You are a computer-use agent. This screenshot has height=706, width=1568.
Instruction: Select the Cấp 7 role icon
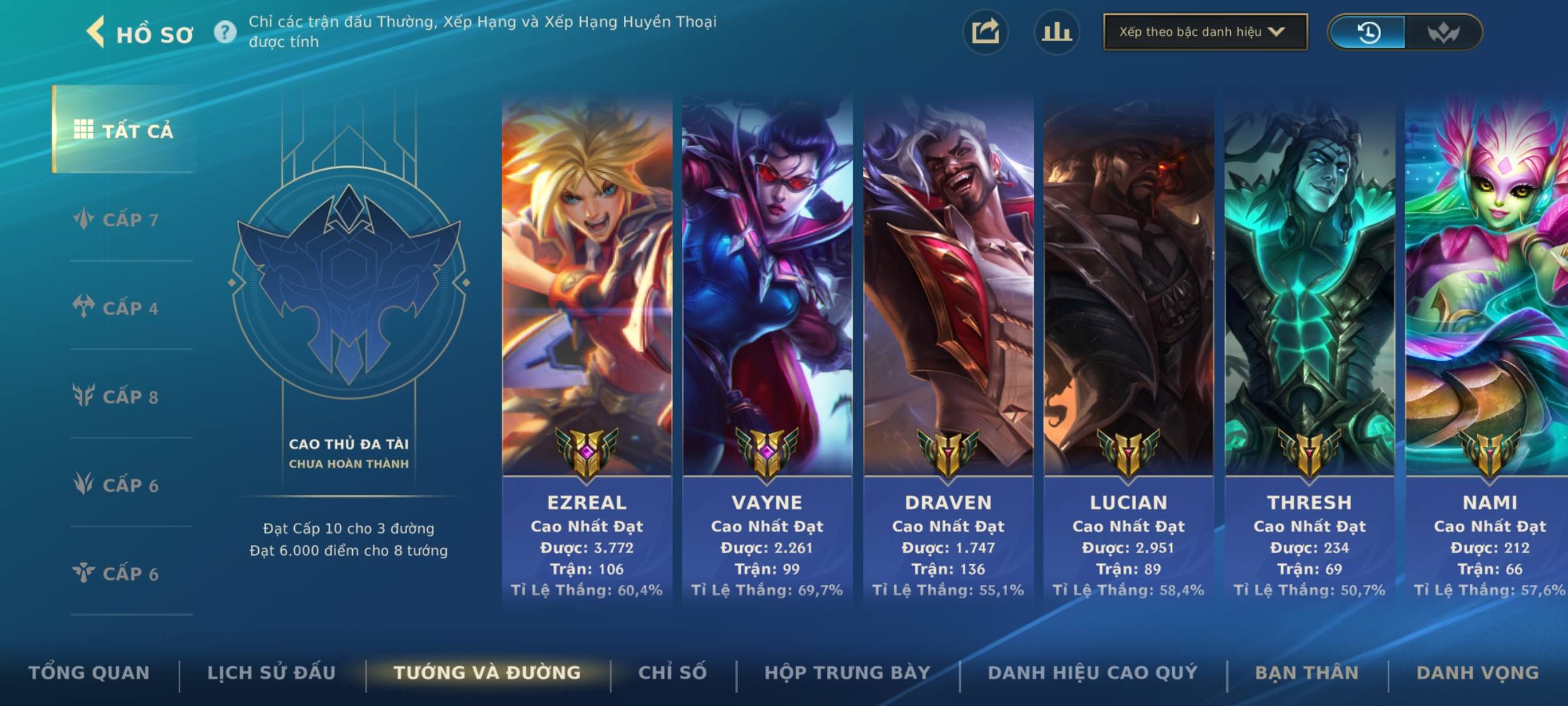point(84,219)
